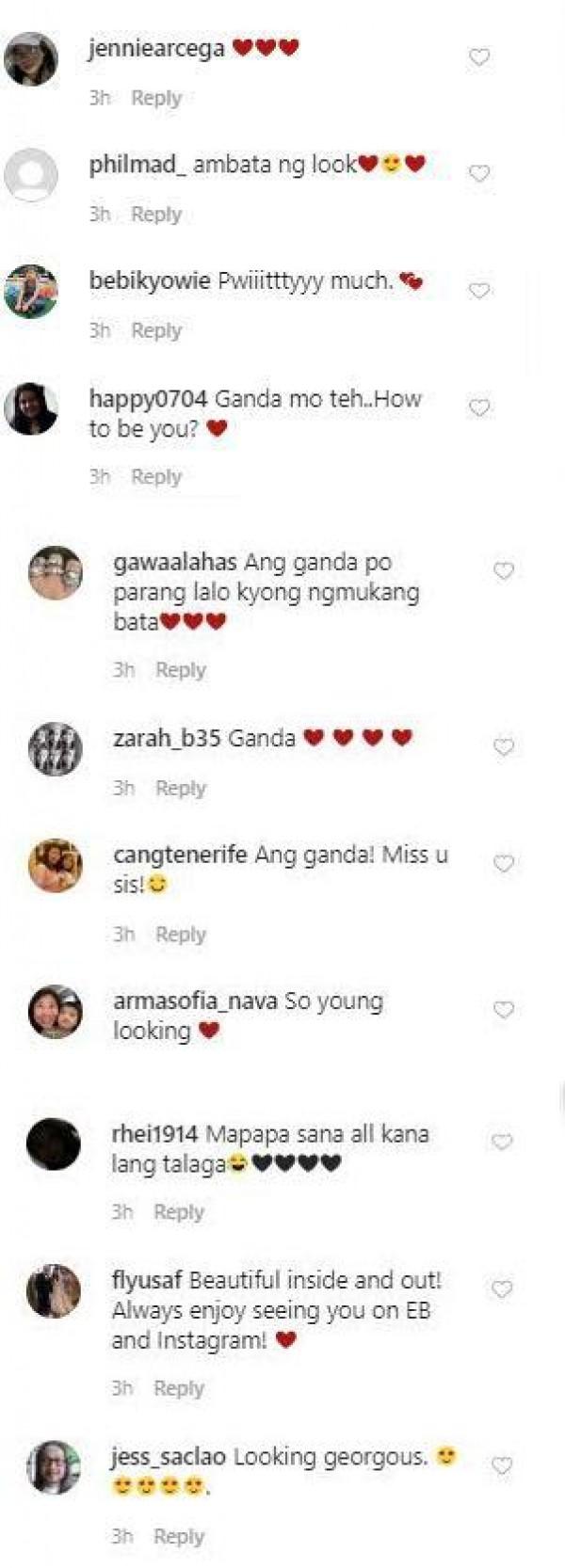Tap the heart beside philmad_'s comment
This screenshot has width=565, height=1568.
479,173
